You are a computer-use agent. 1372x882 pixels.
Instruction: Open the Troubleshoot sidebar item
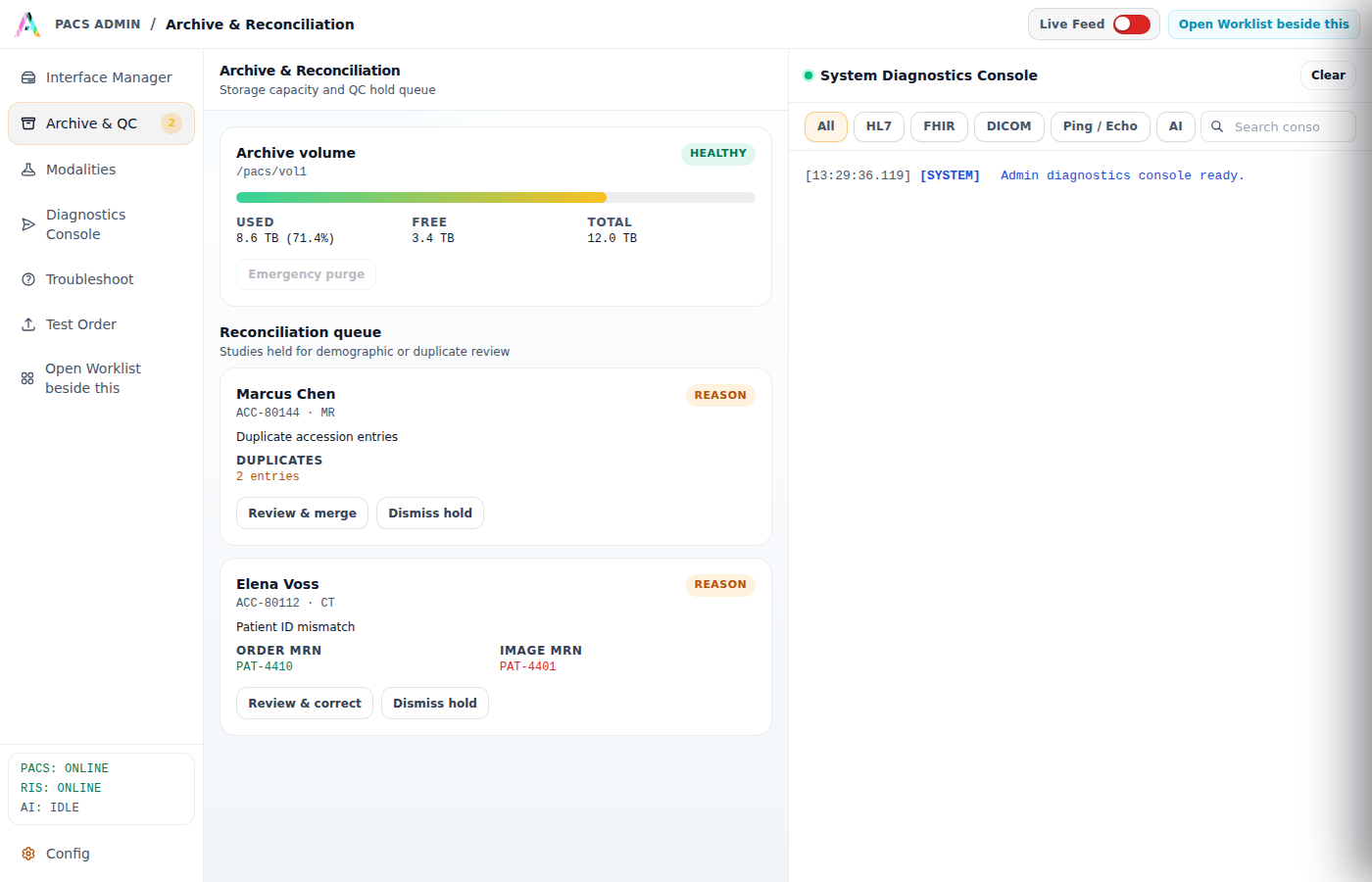(x=101, y=279)
